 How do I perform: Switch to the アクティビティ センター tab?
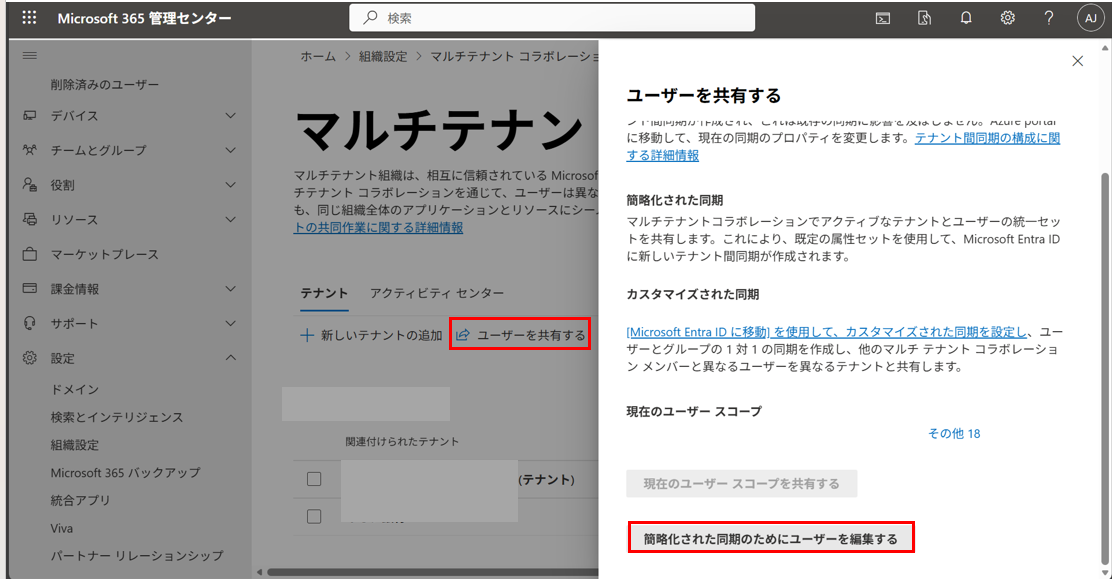(437, 293)
